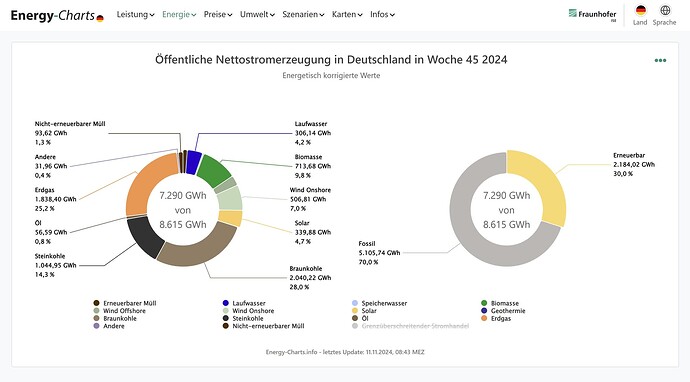Toggle Erdgas legend entry
690x382 pixels.
tap(496, 318)
